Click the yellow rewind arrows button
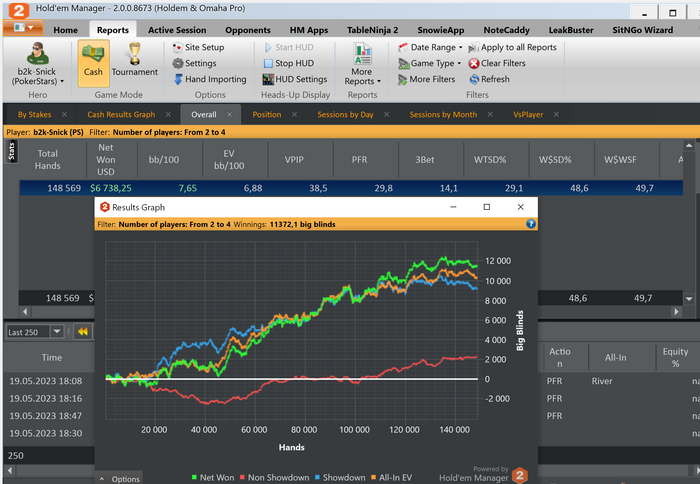 (x=83, y=331)
